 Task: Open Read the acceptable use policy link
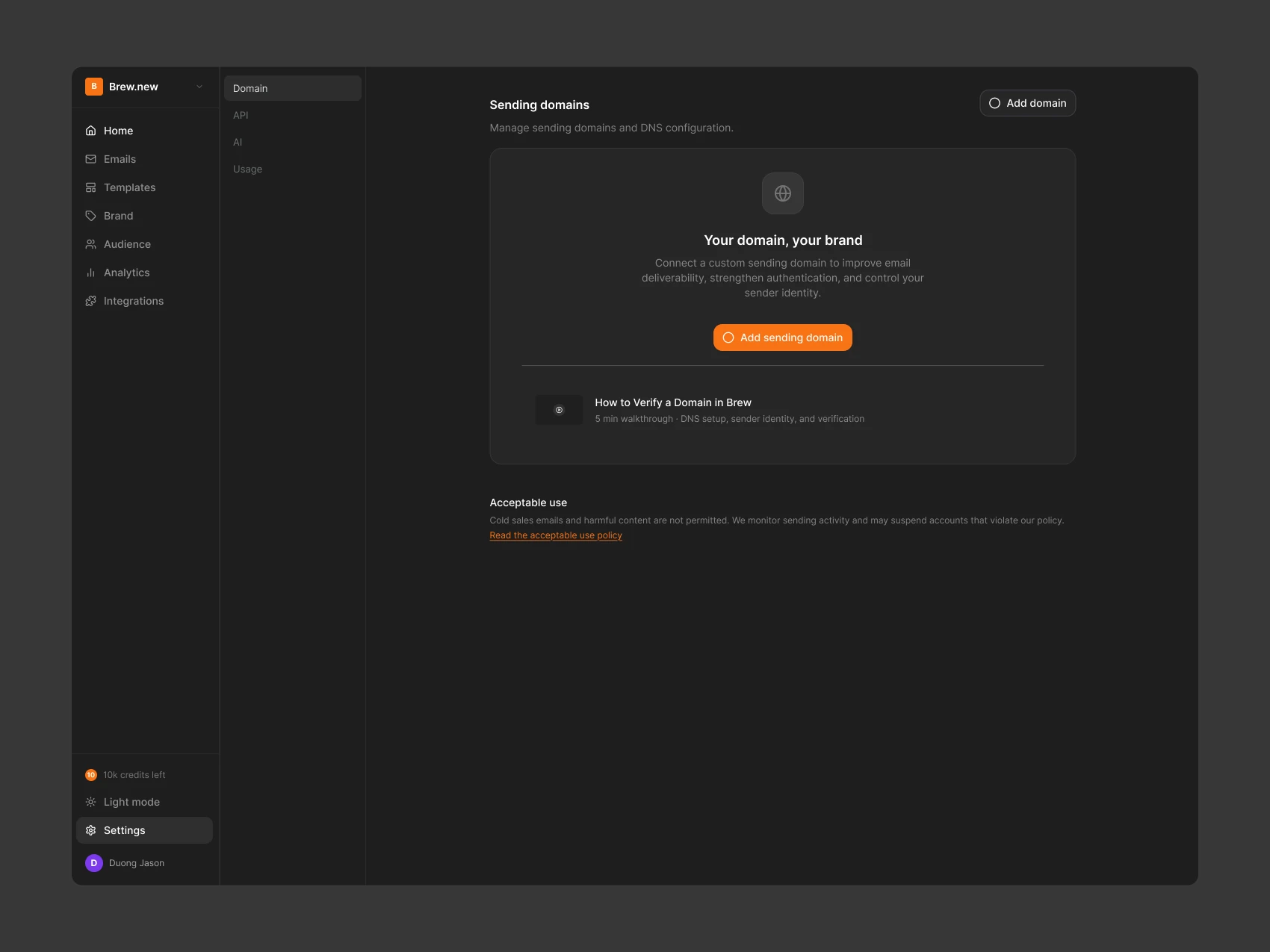click(x=556, y=535)
